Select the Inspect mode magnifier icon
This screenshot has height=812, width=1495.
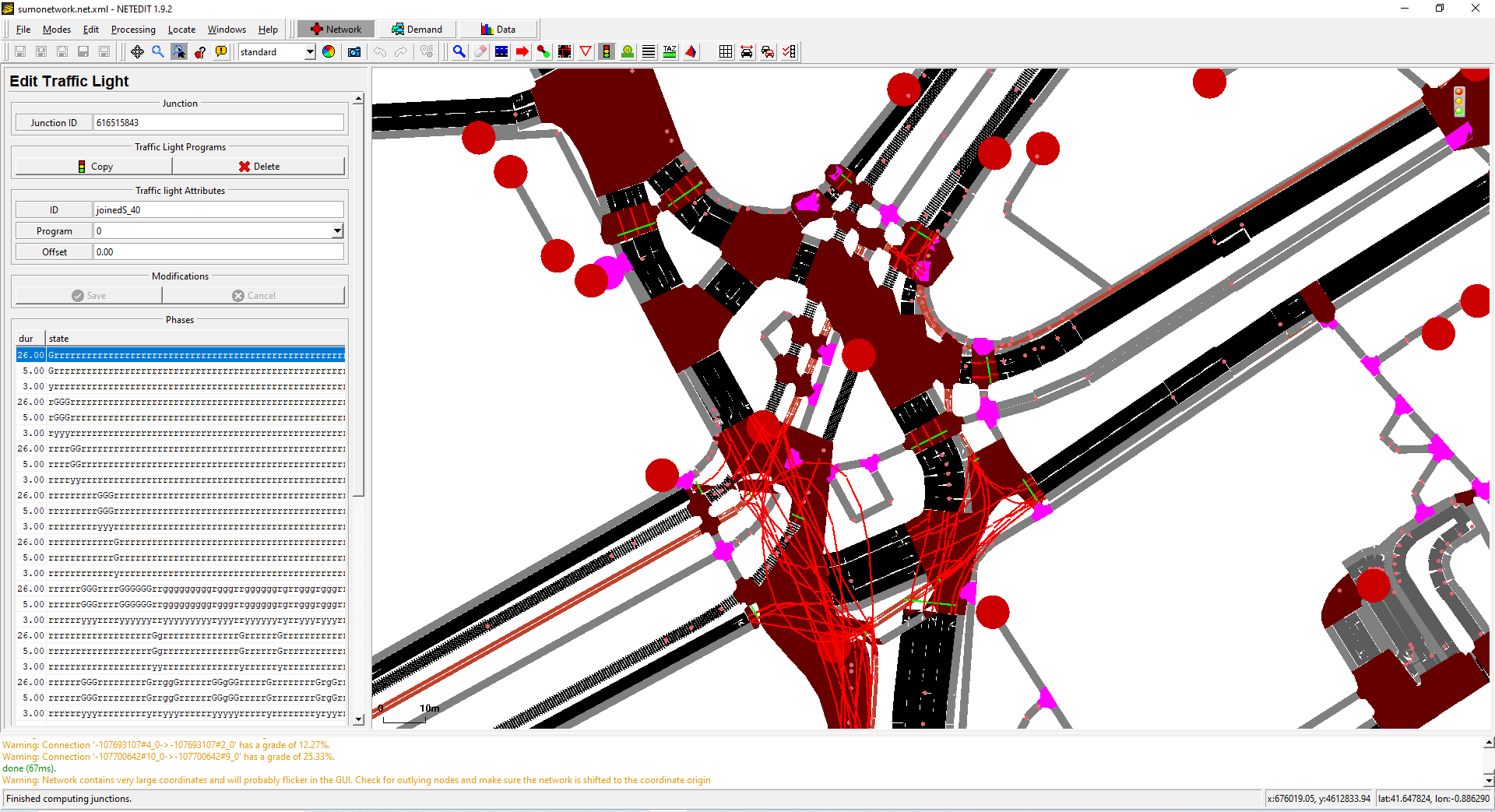(459, 52)
